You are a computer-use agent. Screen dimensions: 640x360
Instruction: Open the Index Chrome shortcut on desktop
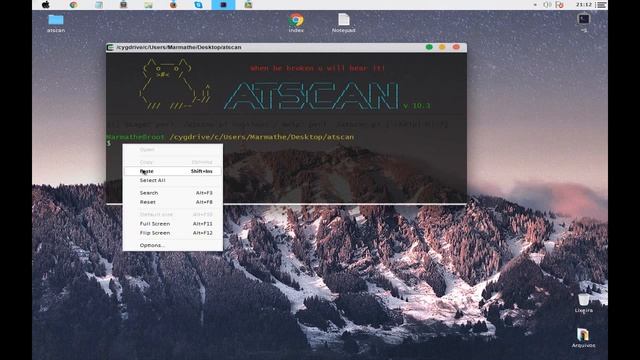(296, 23)
